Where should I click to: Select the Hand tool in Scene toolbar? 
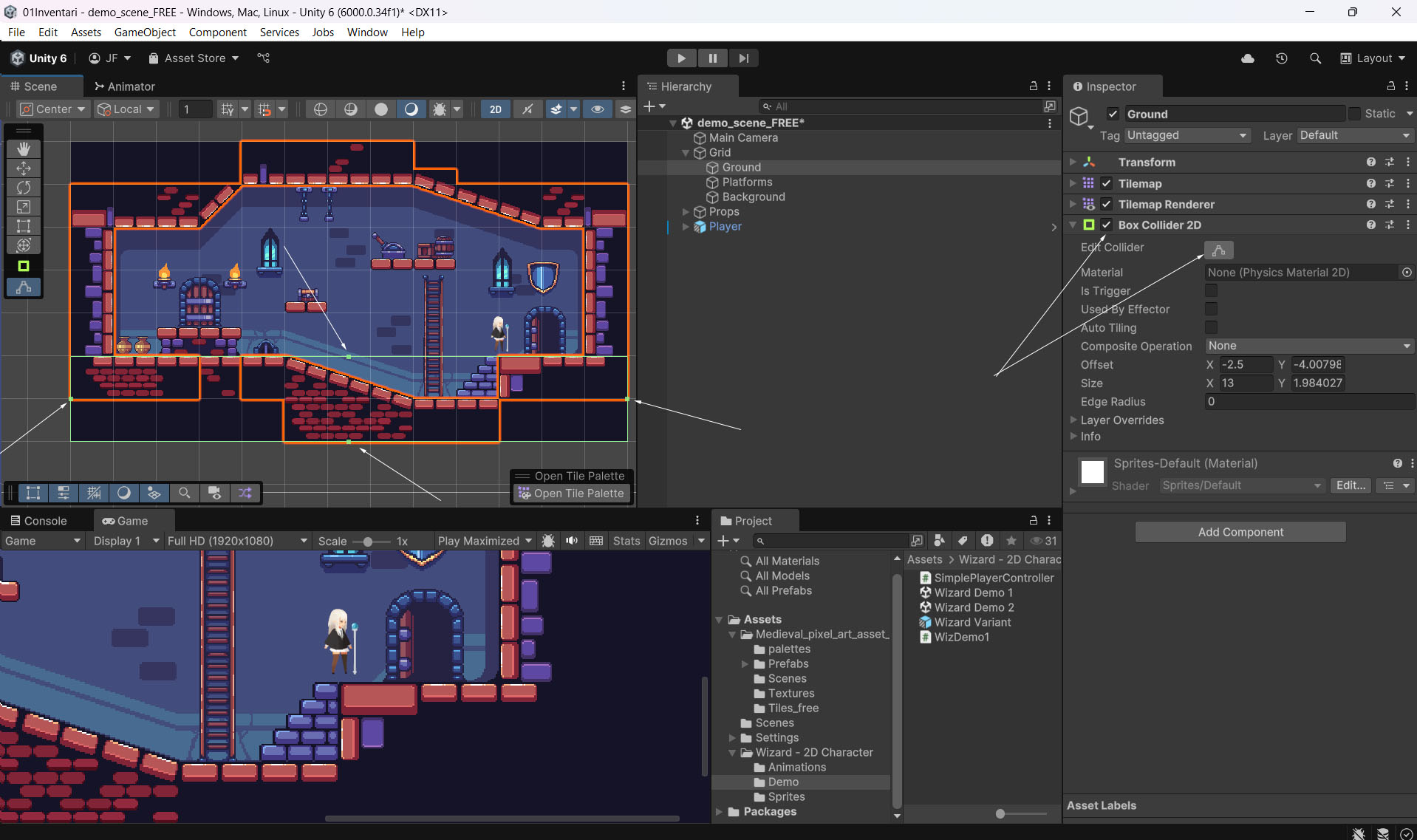[x=24, y=149]
